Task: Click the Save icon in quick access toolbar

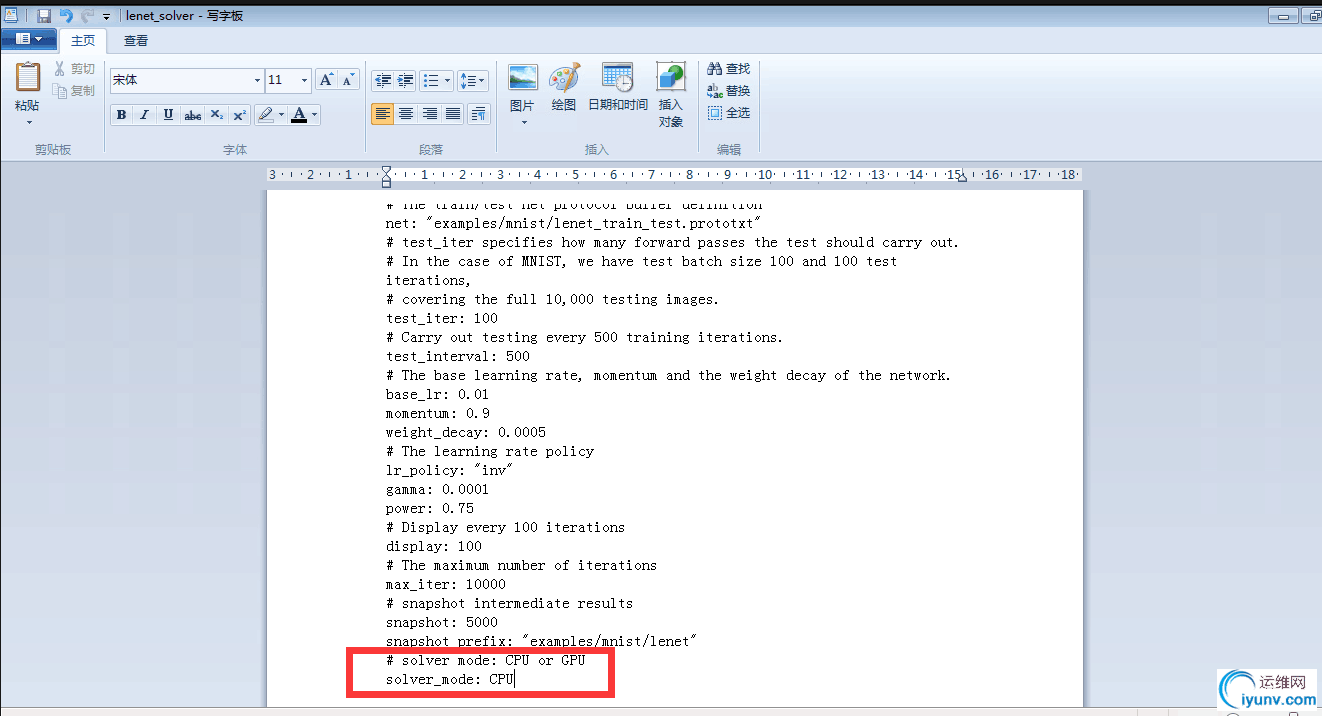Action: [44, 15]
